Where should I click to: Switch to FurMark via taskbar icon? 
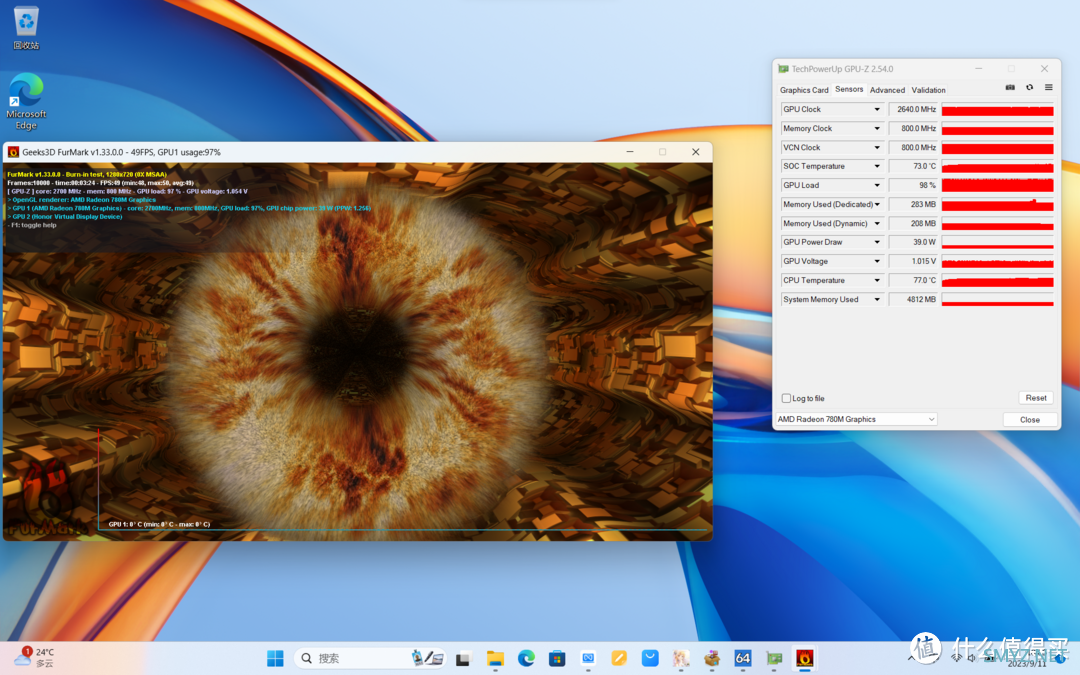pos(804,658)
